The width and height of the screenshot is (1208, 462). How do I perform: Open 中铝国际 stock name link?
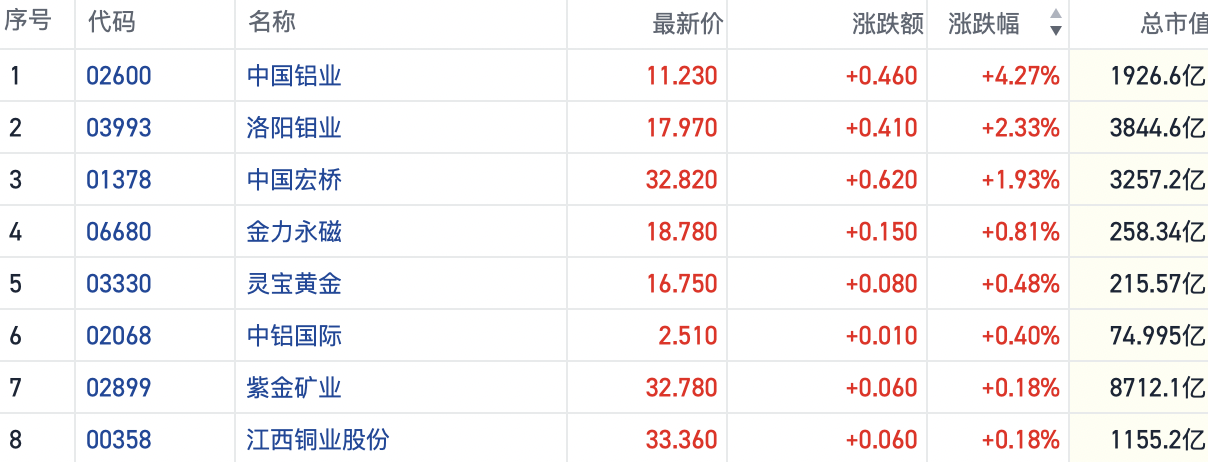point(294,336)
